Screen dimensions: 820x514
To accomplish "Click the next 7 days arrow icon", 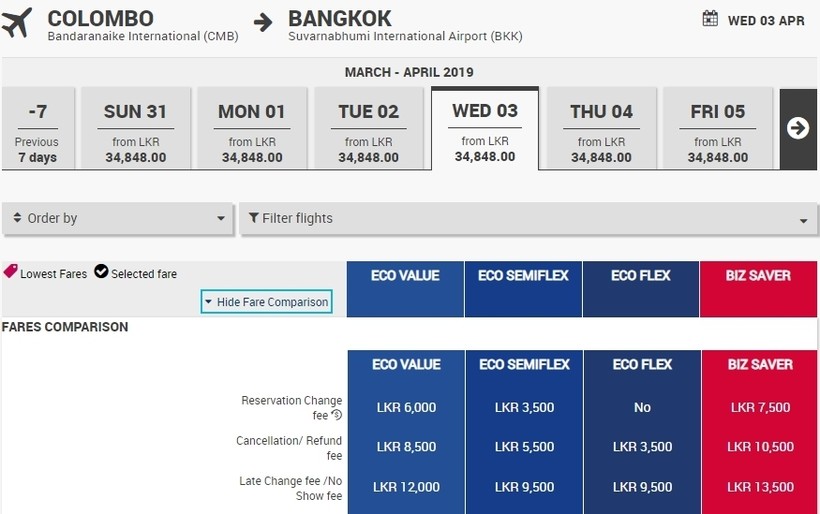I will pos(798,128).
